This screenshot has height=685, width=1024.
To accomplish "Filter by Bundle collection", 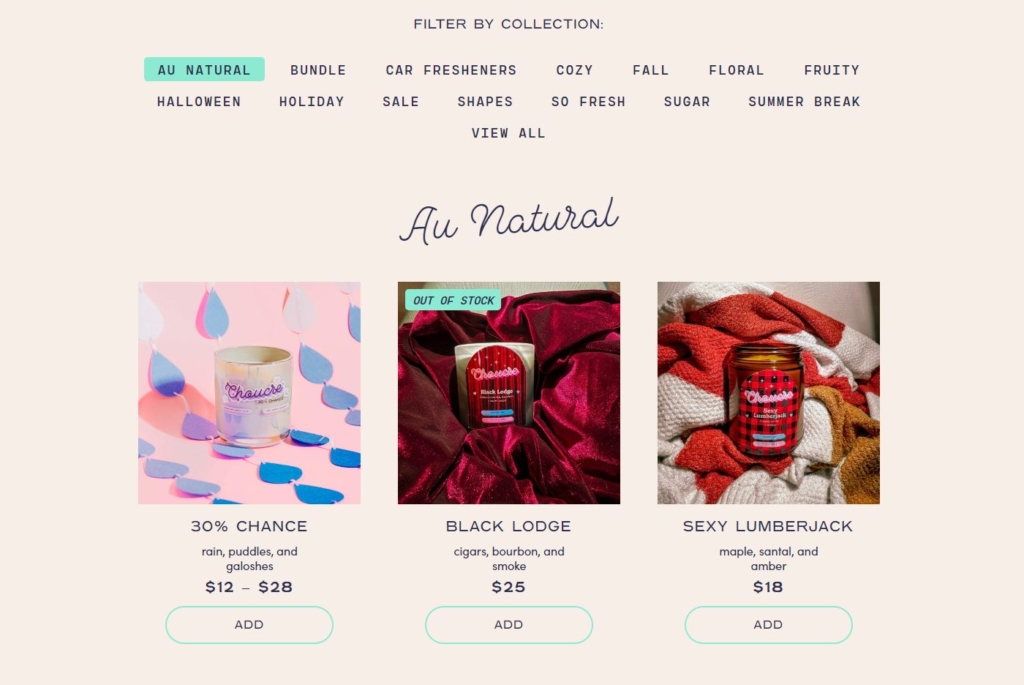I will tap(318, 70).
